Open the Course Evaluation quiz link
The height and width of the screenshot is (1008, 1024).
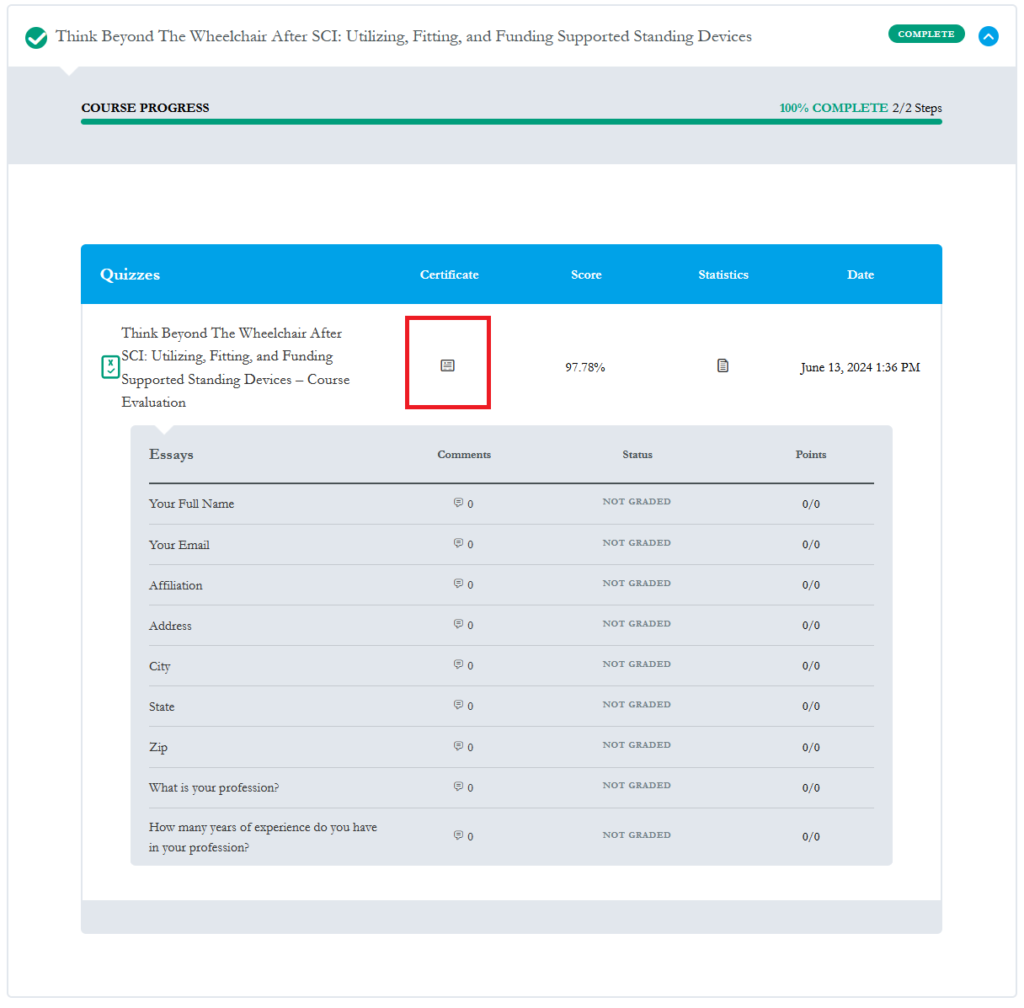coord(235,367)
